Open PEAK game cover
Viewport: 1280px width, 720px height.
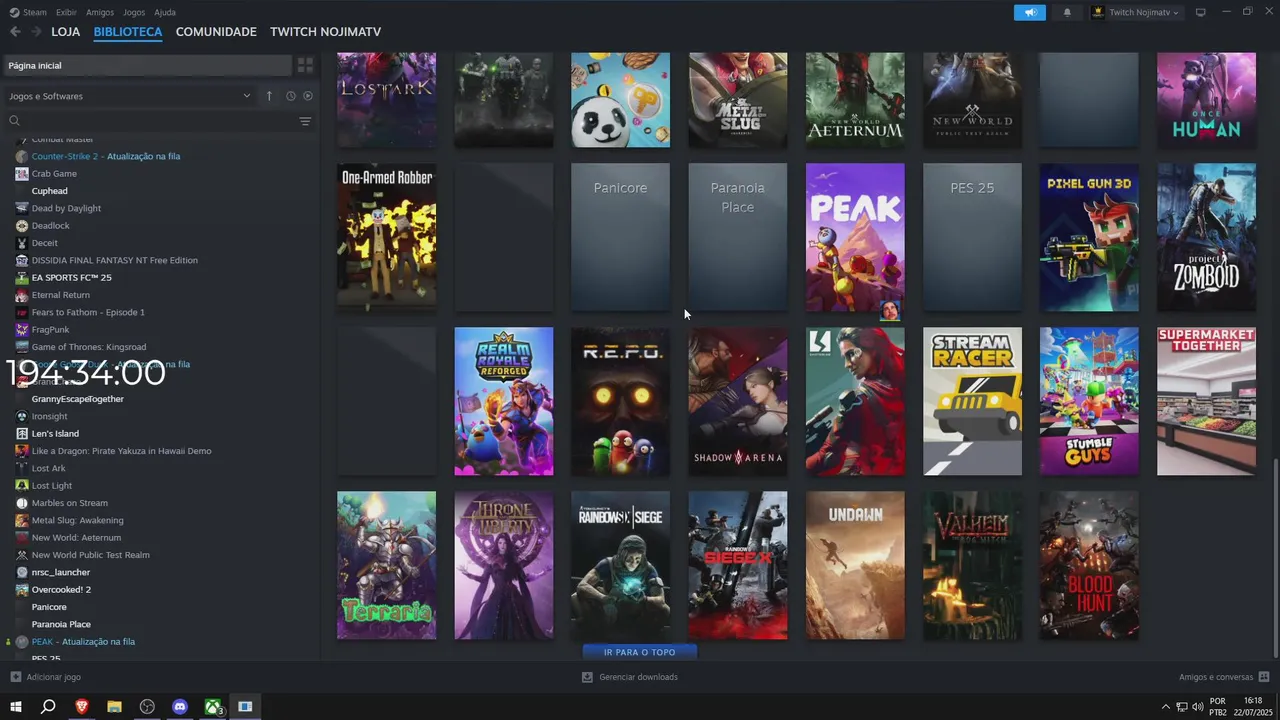(855, 237)
